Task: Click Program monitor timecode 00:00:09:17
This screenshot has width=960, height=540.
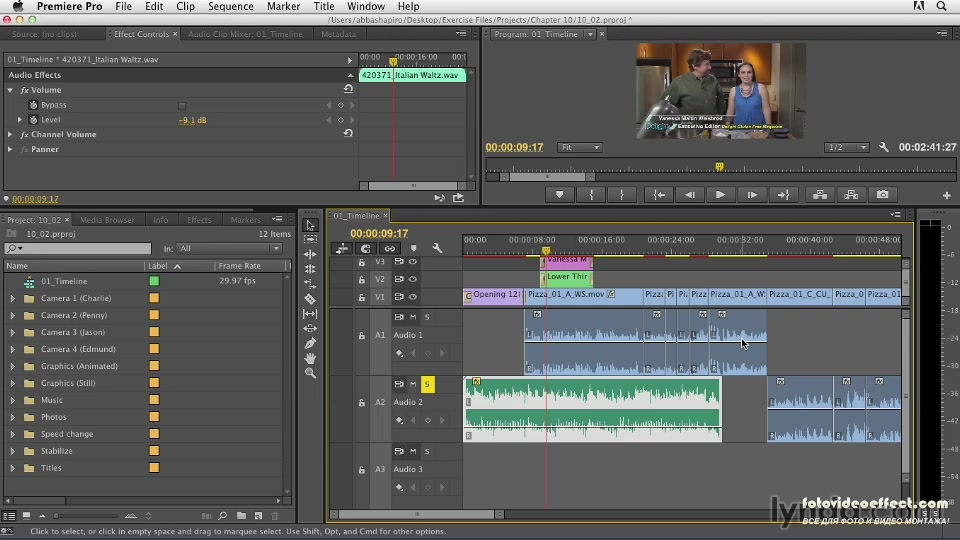Action: tap(514, 147)
